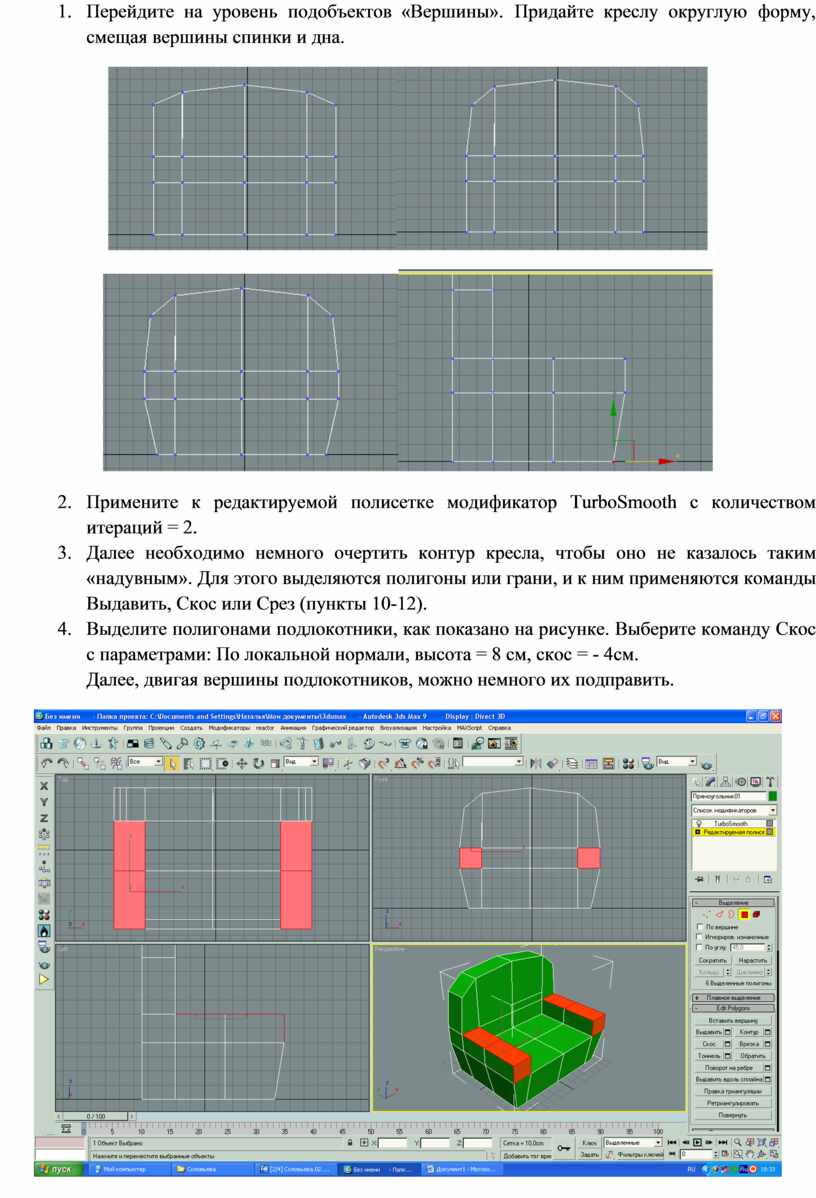Switch to the Modify command panel
The height and width of the screenshot is (1198, 816).
pyautogui.click(x=711, y=782)
